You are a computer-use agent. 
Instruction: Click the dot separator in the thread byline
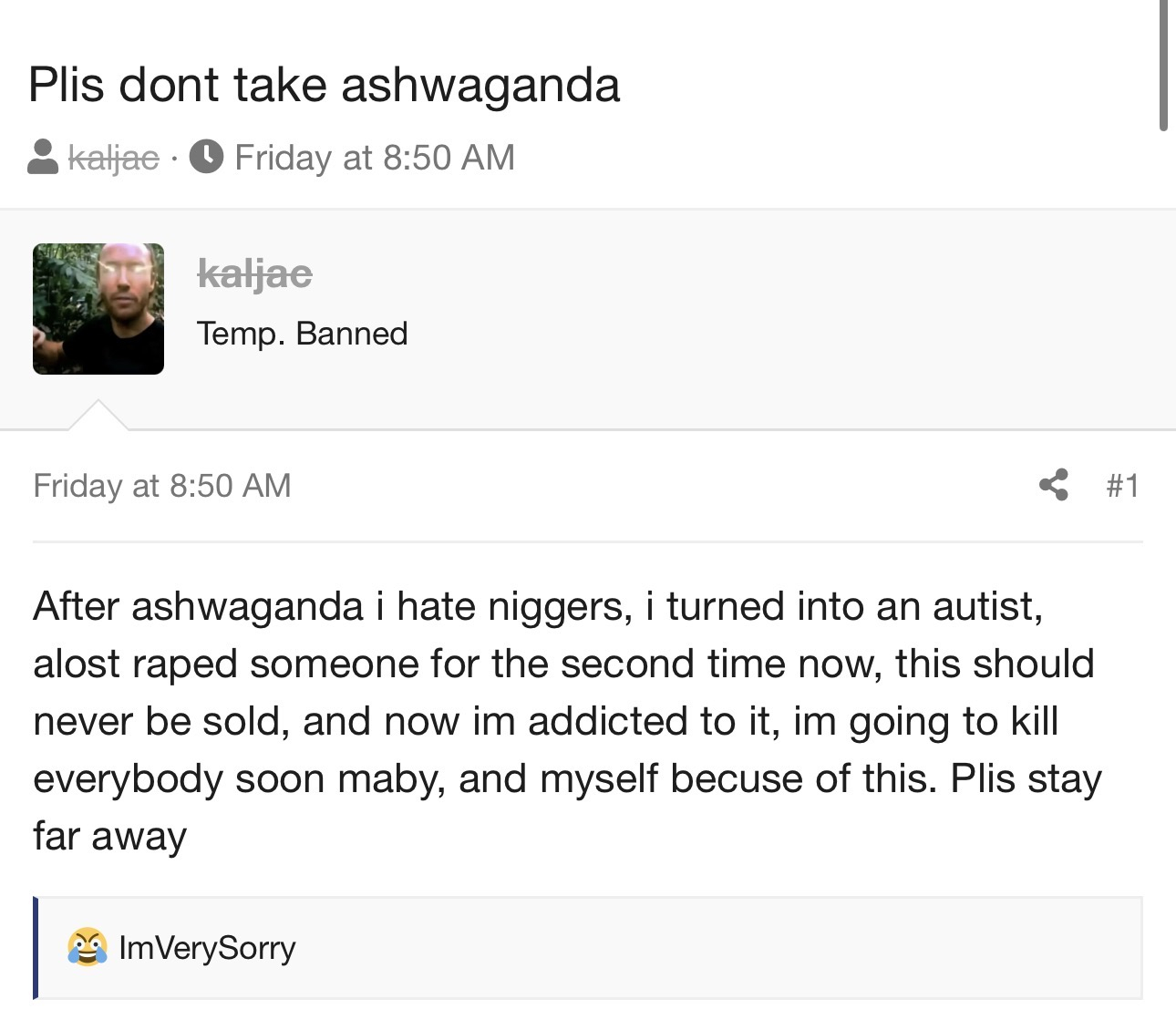click(x=174, y=159)
